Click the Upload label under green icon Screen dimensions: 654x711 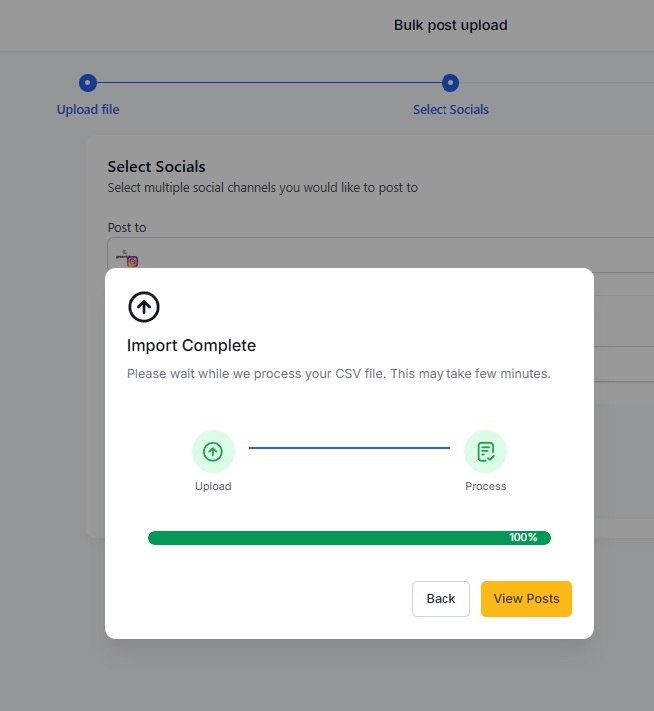click(x=213, y=486)
